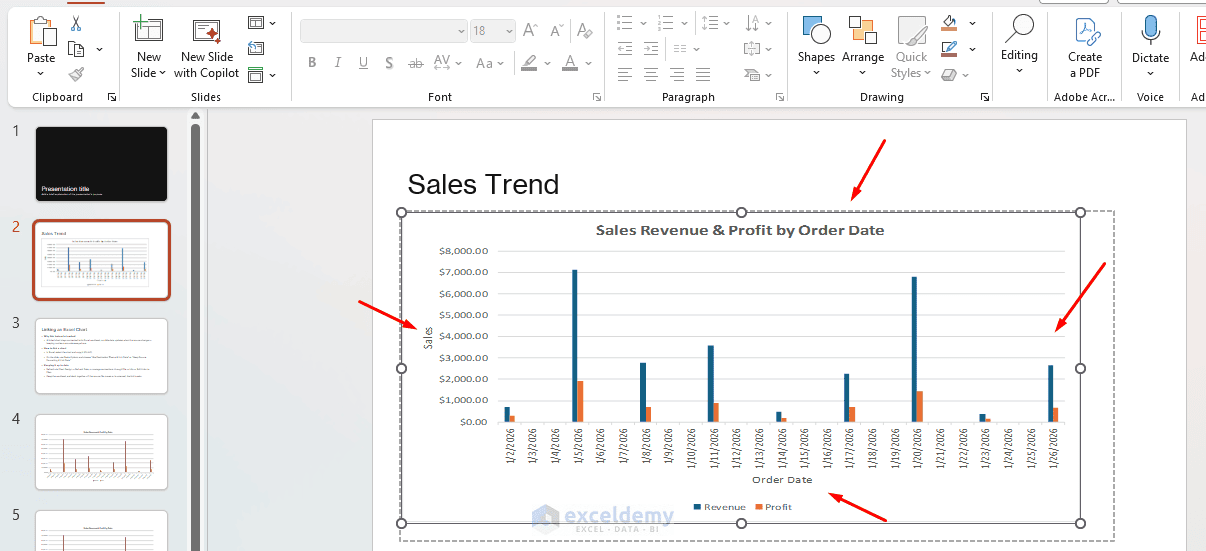Screen dimensions: 1206x551
Task: Click the slide Section icon
Action: (x=256, y=75)
